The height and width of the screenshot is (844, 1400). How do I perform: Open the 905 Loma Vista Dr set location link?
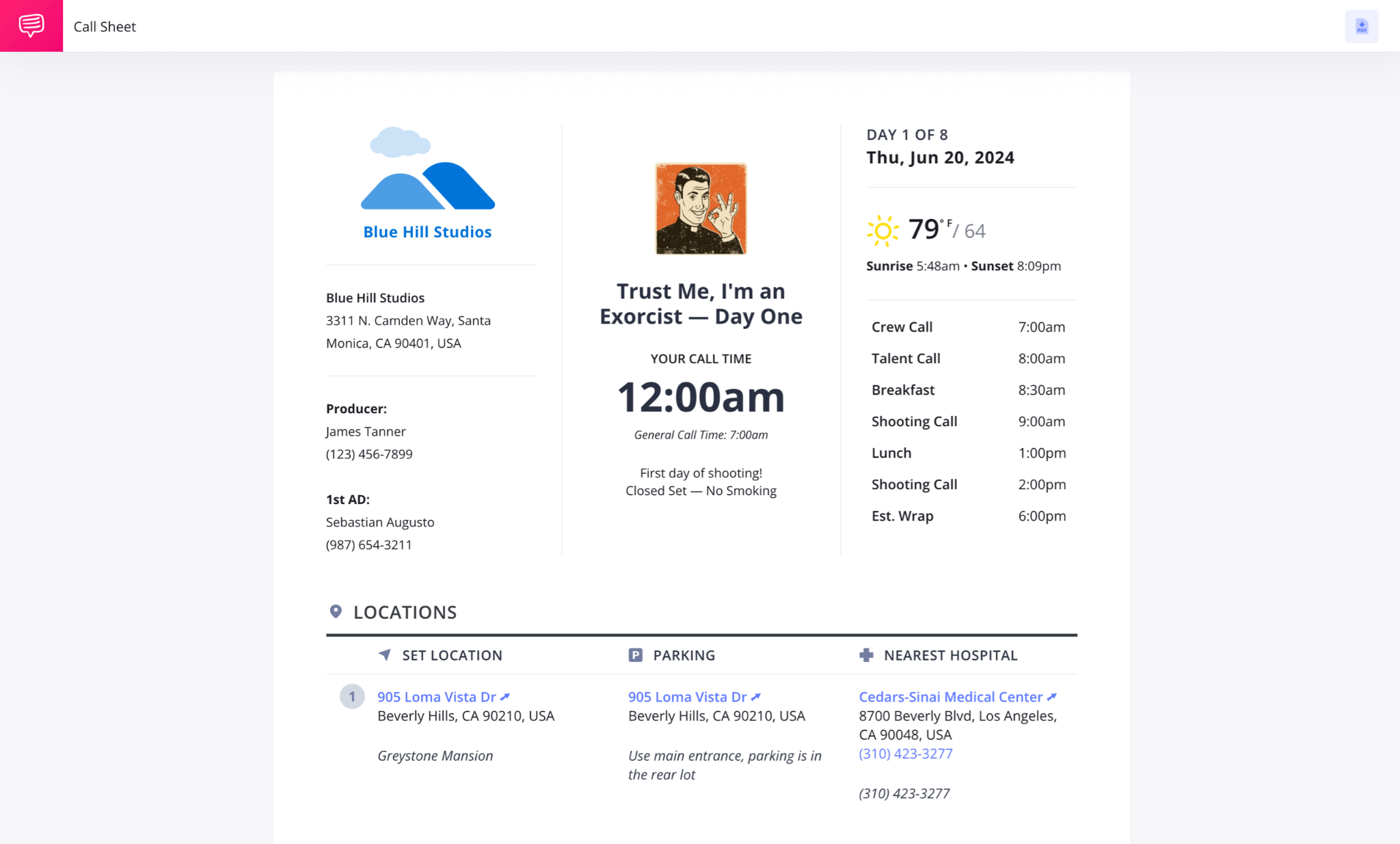tap(436, 697)
